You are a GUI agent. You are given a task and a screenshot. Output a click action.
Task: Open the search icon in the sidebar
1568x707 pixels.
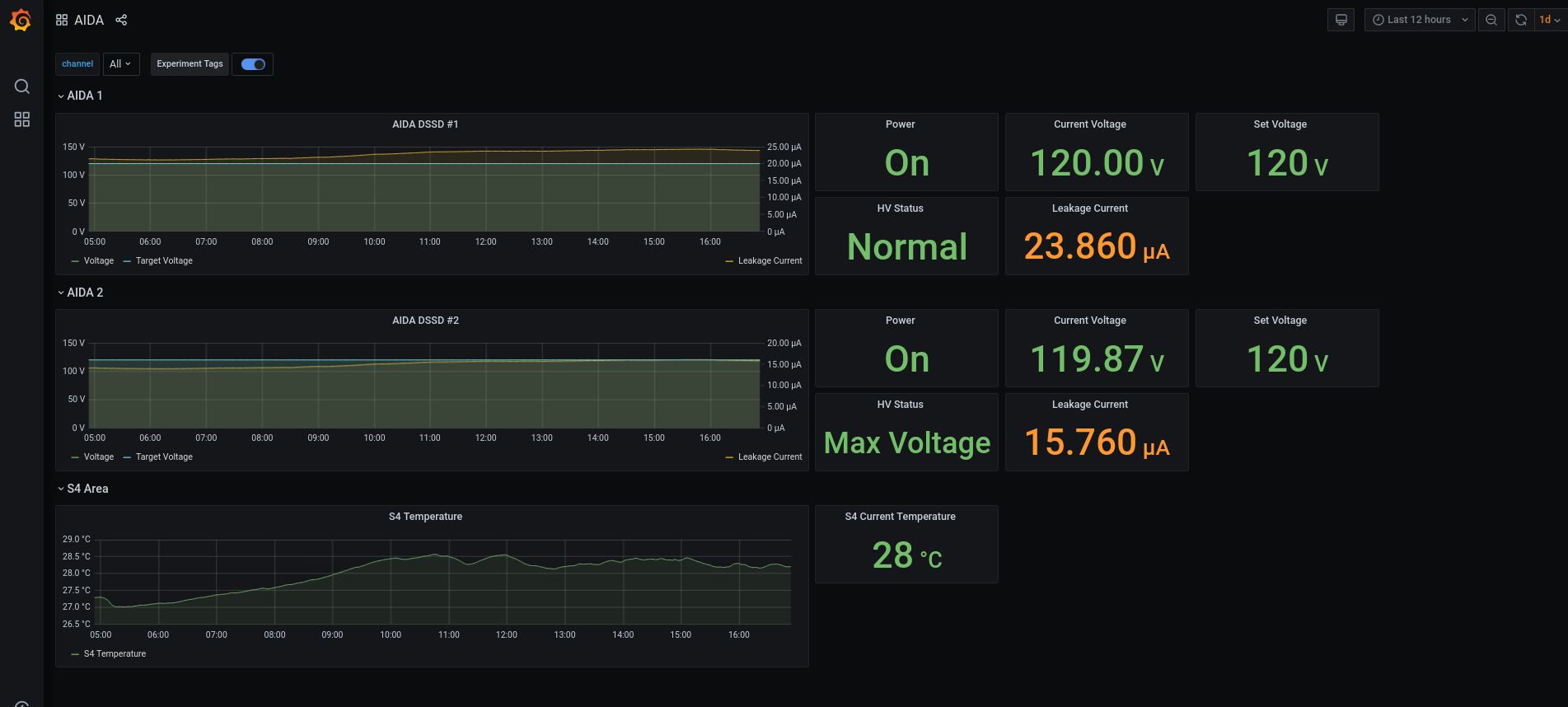coord(22,87)
